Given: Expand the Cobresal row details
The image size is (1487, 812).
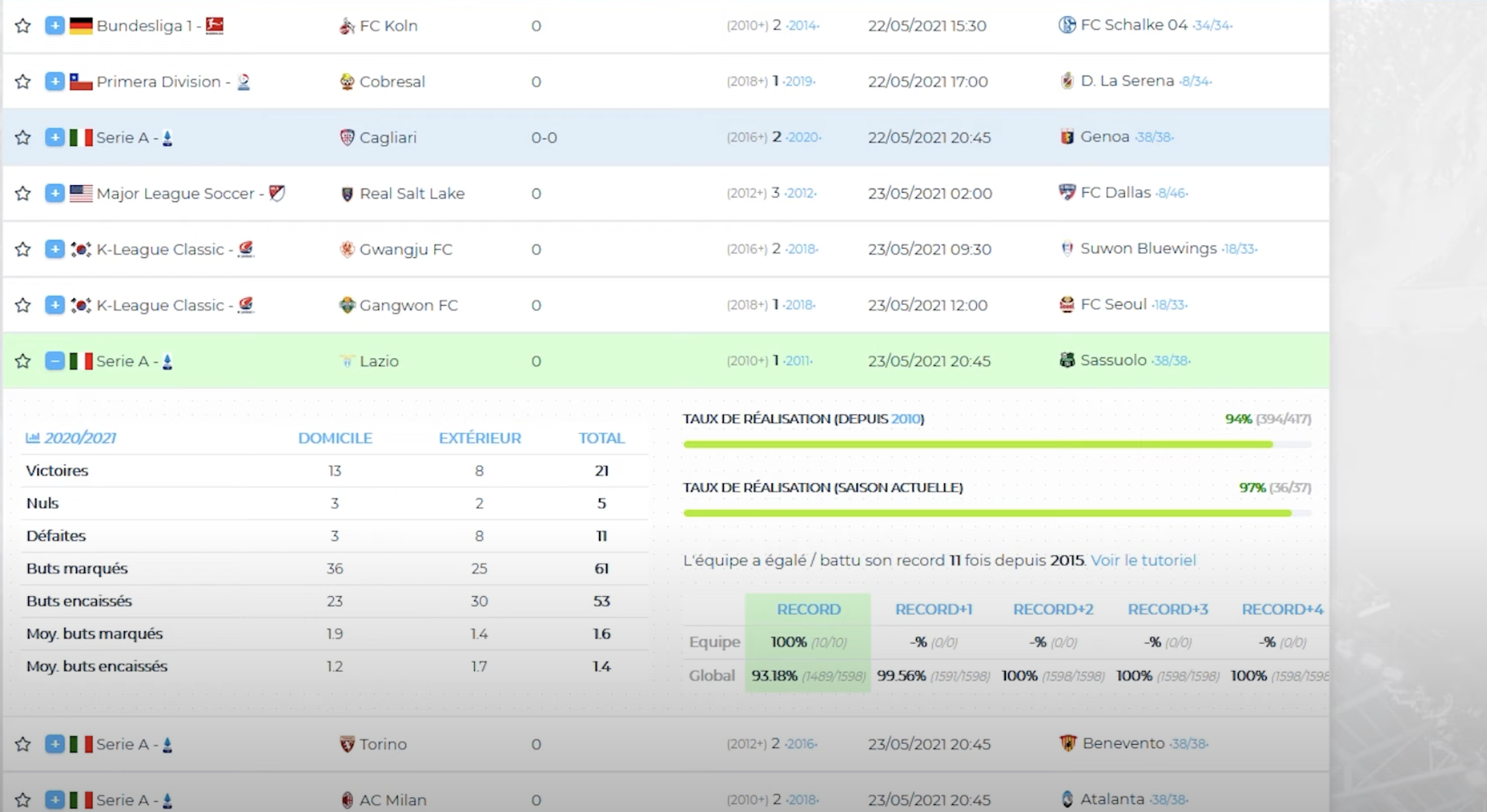Looking at the screenshot, I should click(55, 81).
